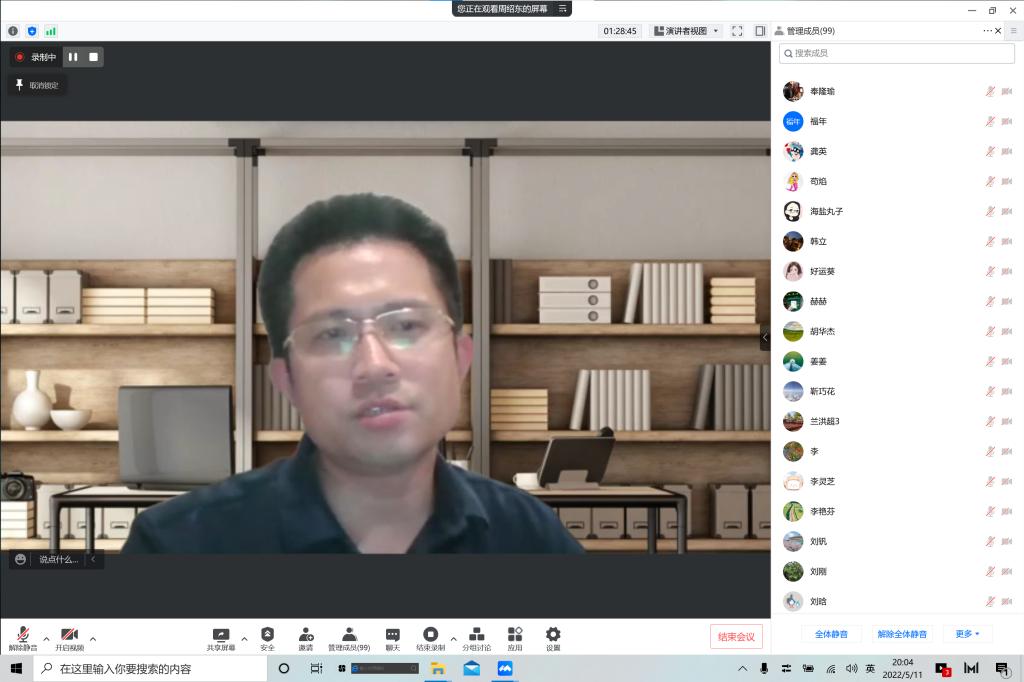The height and width of the screenshot is (682, 1024).
Task: Open the Settings gear in meeting toolbar
Action: pyautogui.click(x=553, y=635)
